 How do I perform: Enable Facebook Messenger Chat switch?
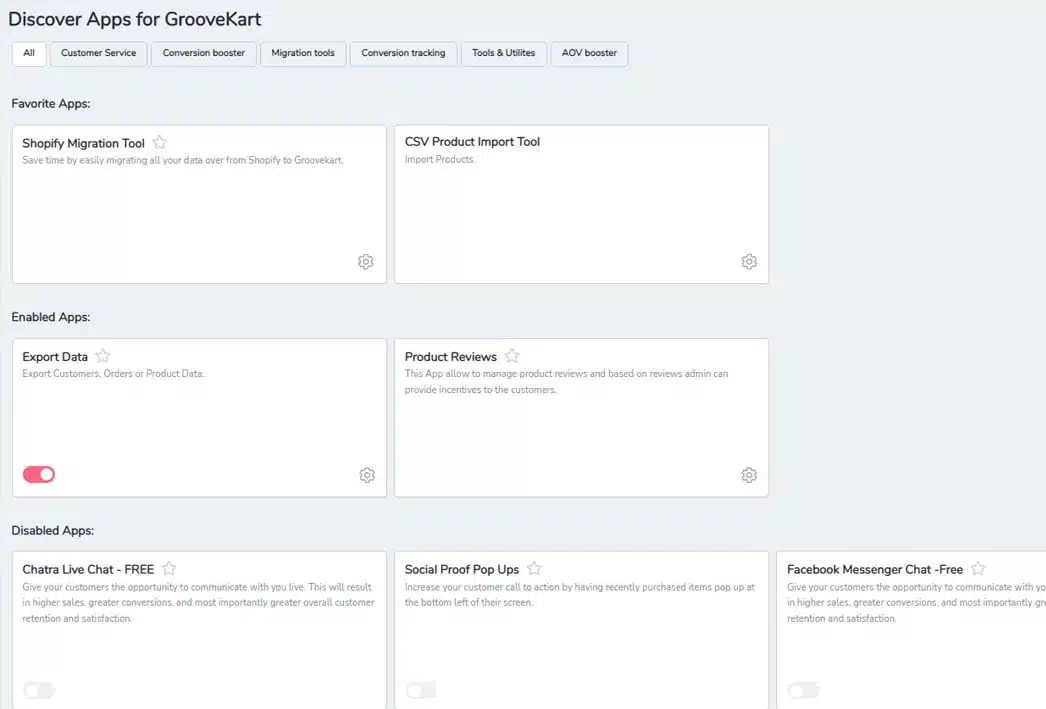(x=803, y=690)
